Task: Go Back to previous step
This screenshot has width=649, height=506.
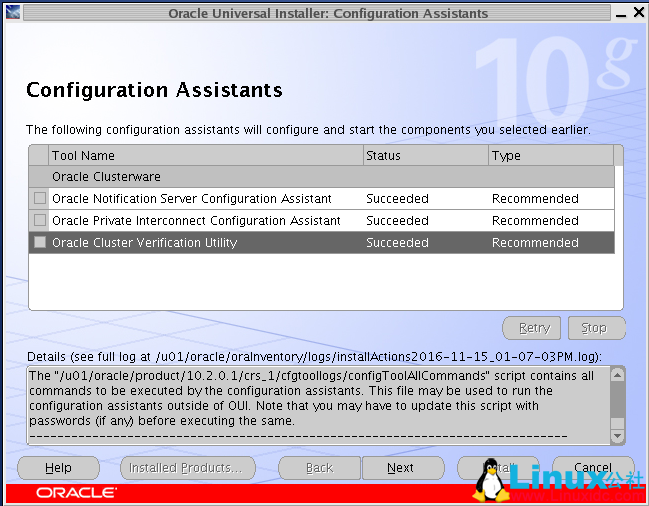Action: [319, 468]
